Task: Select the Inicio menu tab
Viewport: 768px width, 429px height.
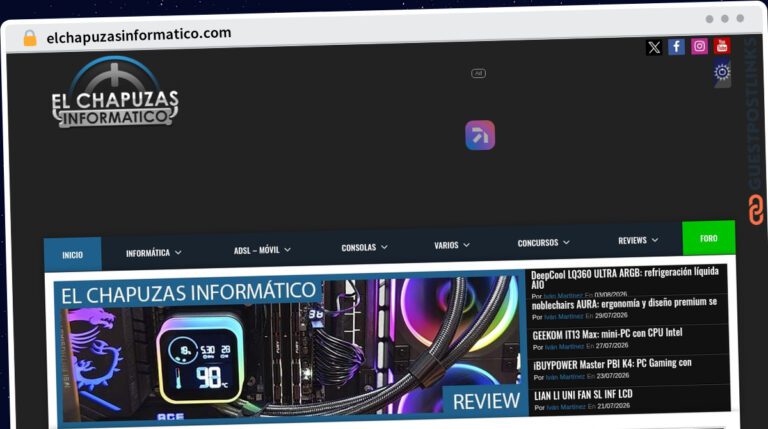Action: (72, 255)
